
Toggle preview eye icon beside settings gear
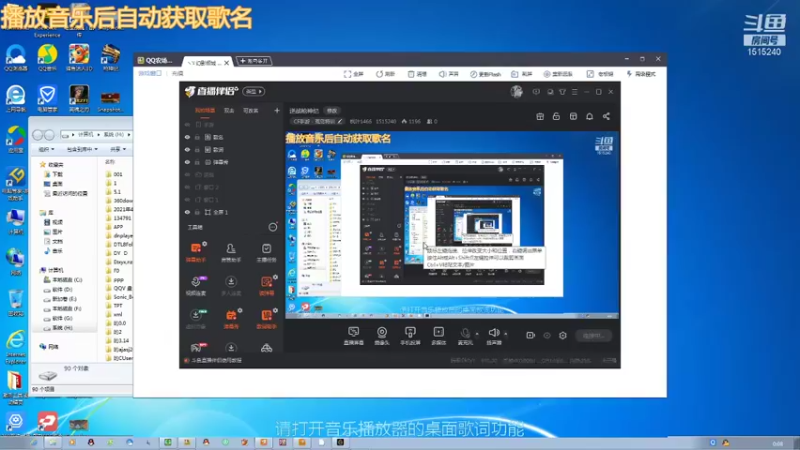click(547, 335)
